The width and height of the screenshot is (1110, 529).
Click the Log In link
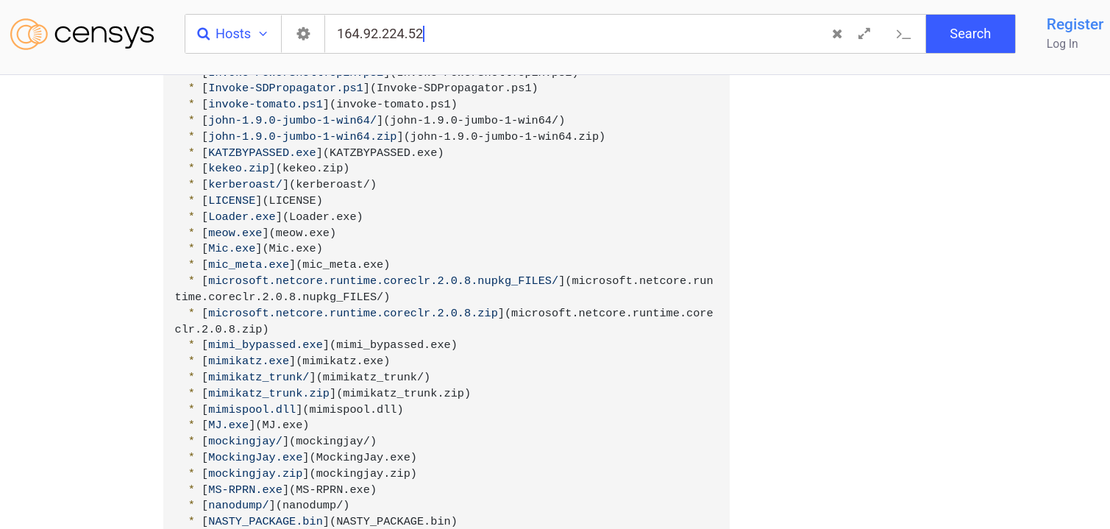click(1061, 44)
